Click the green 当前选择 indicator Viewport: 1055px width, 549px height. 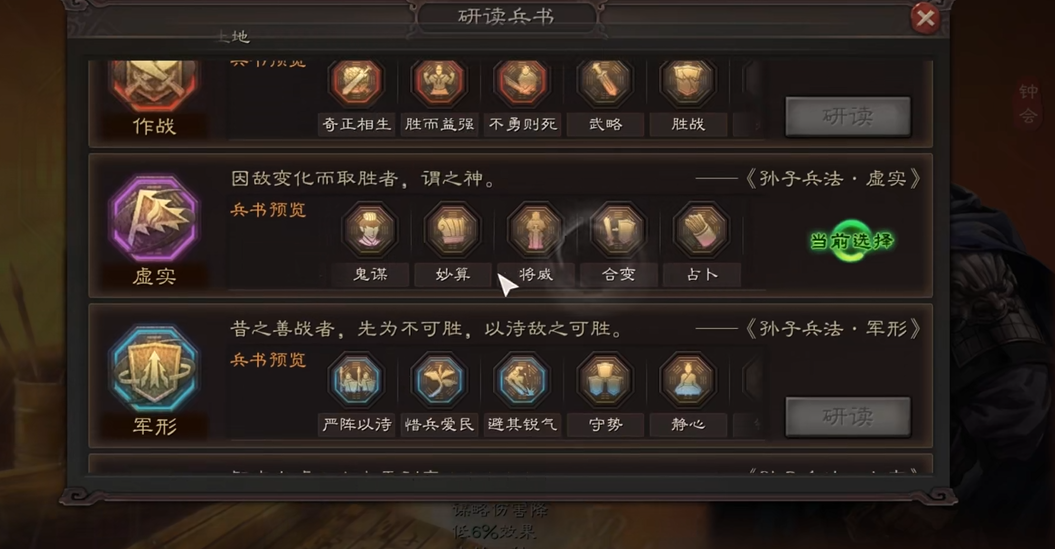[852, 241]
